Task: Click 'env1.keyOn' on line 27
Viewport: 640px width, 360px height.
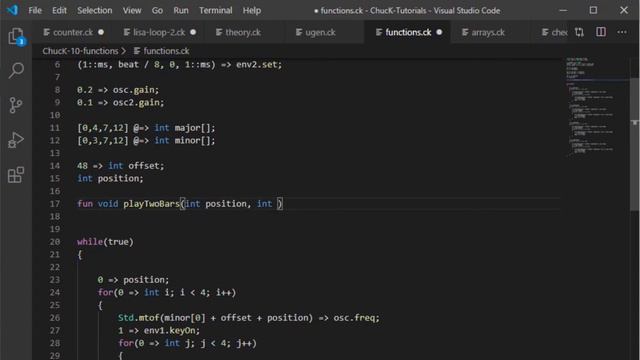Action: (169, 330)
